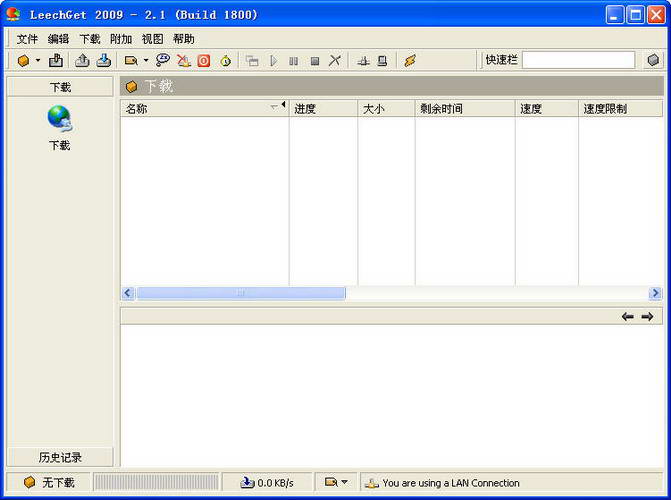Click the speech bubble toolbar icon
Viewport: 671px width, 500px height.
[163, 61]
